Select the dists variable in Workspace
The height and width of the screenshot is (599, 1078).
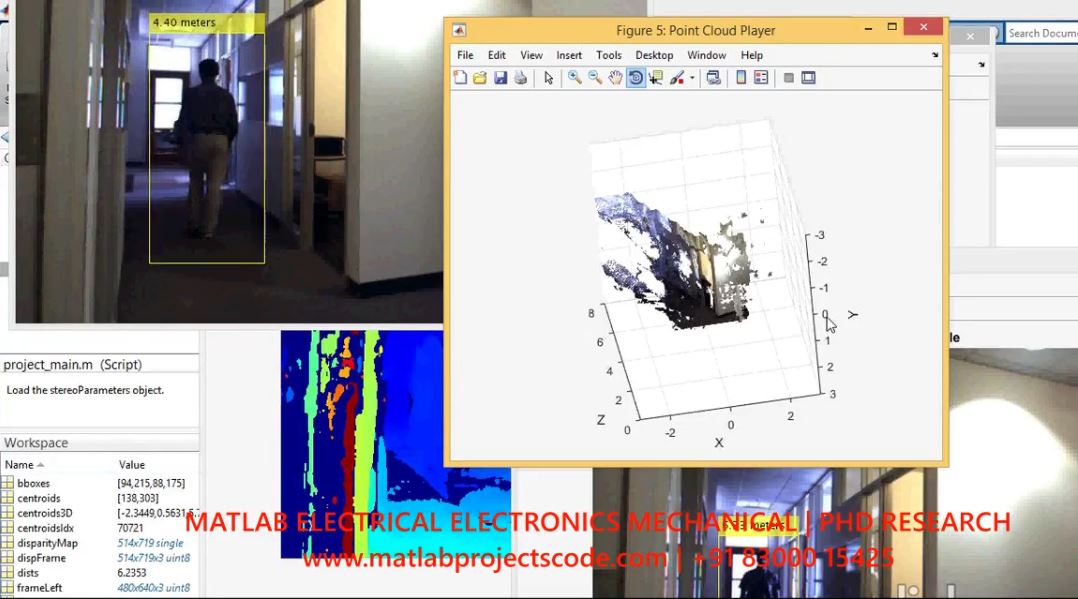coord(28,573)
